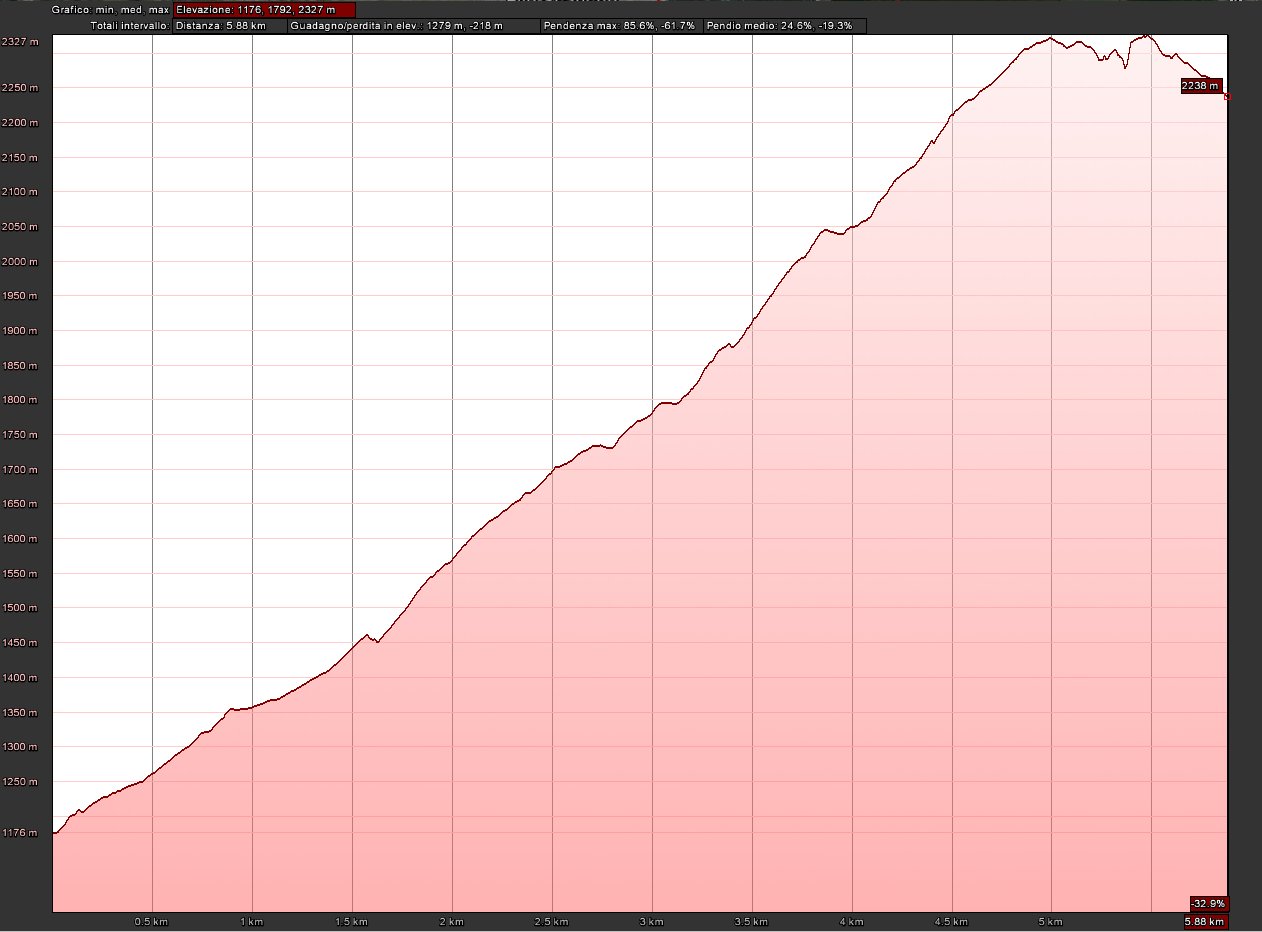Click the 5 km label on distance axis
The image size is (1262, 932).
(x=1051, y=921)
